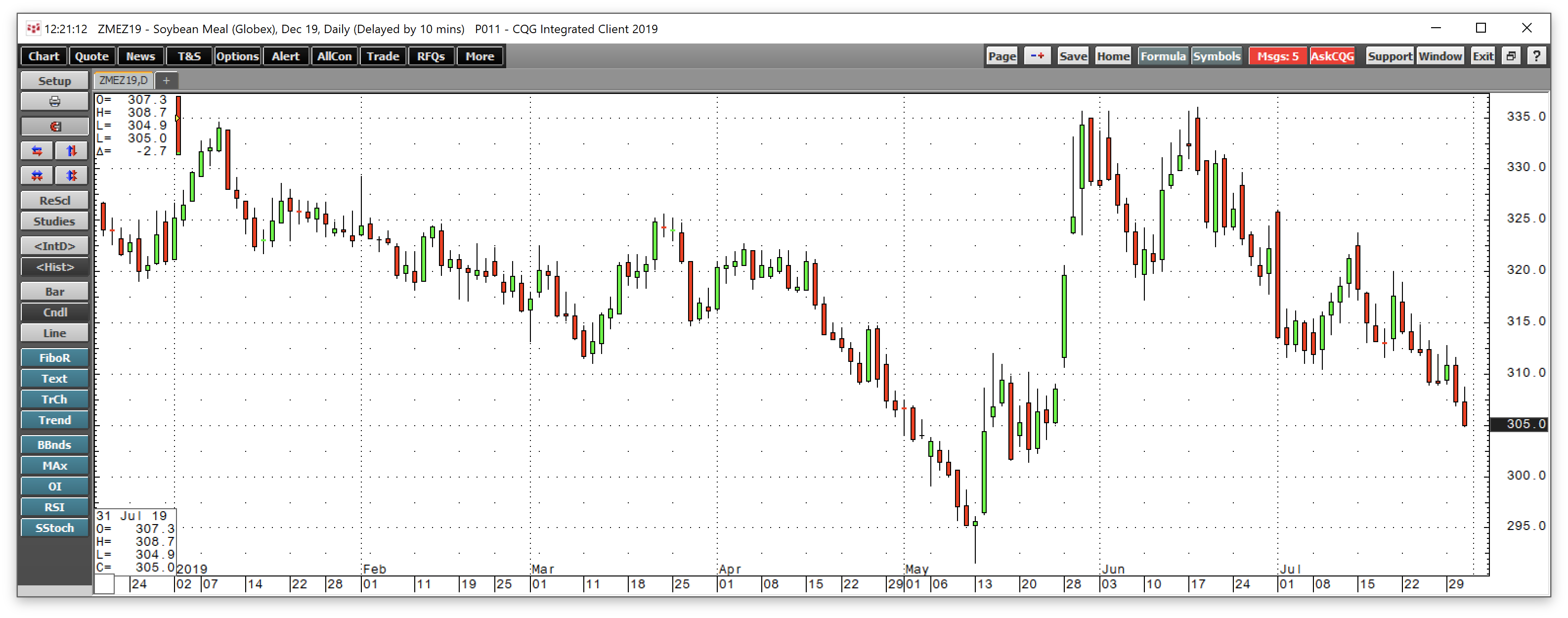Screen dimensions: 1568x618
Task: Open the News menu
Action: click(140, 56)
